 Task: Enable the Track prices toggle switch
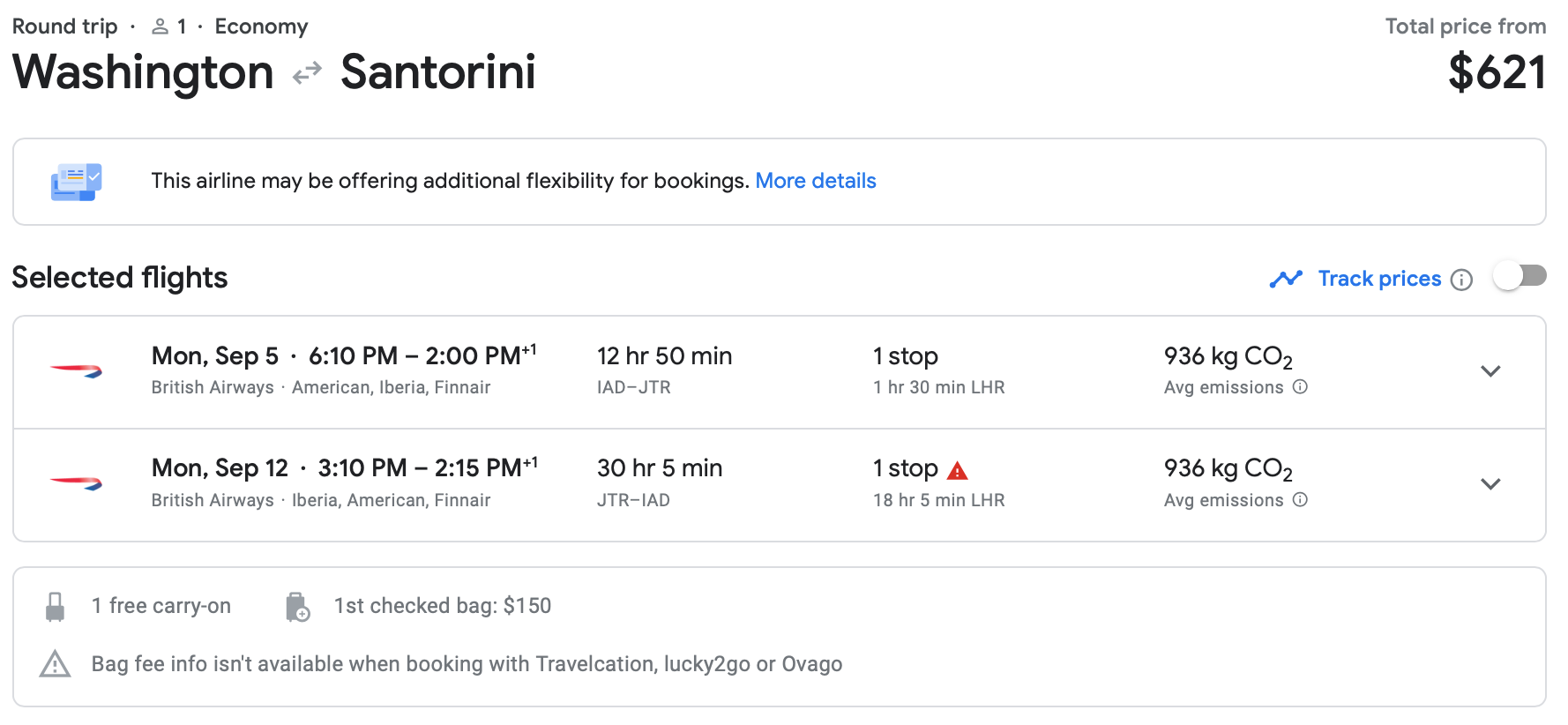pos(1519,277)
